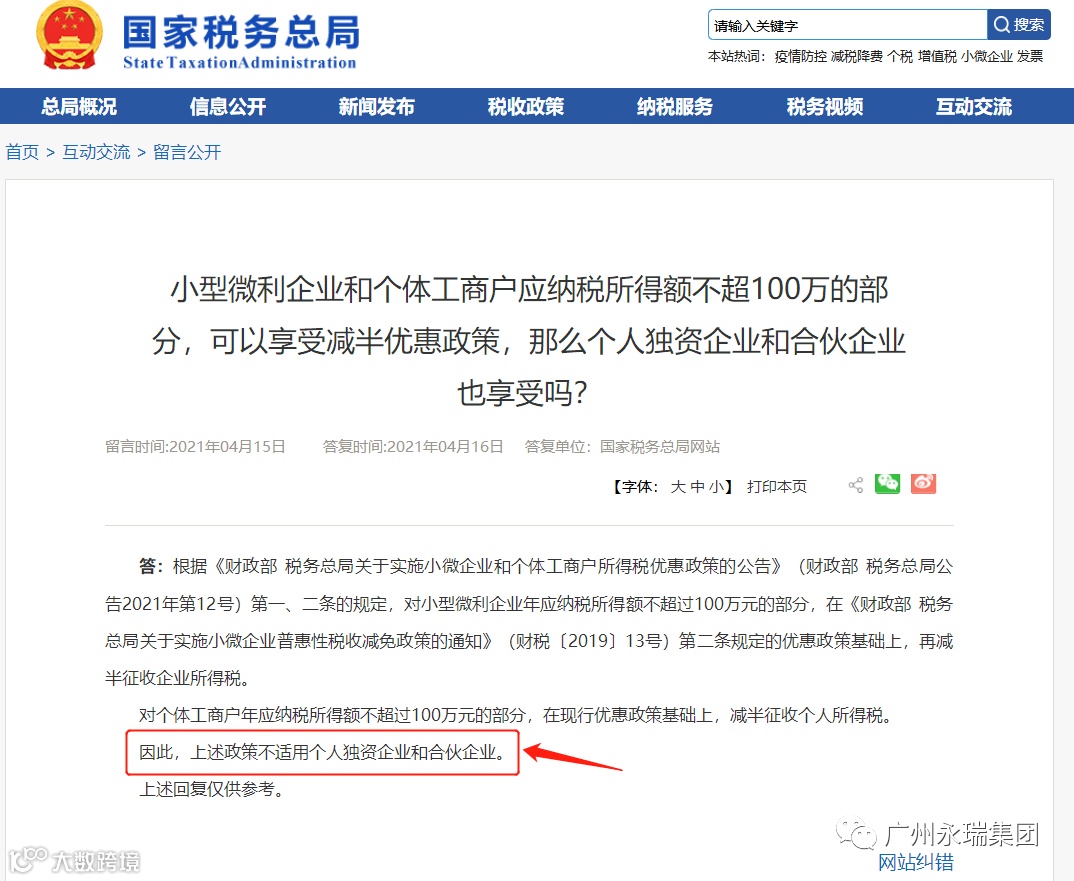This screenshot has width=1074, height=881.
Task: Open the 信息公开 menu
Action: tap(228, 106)
